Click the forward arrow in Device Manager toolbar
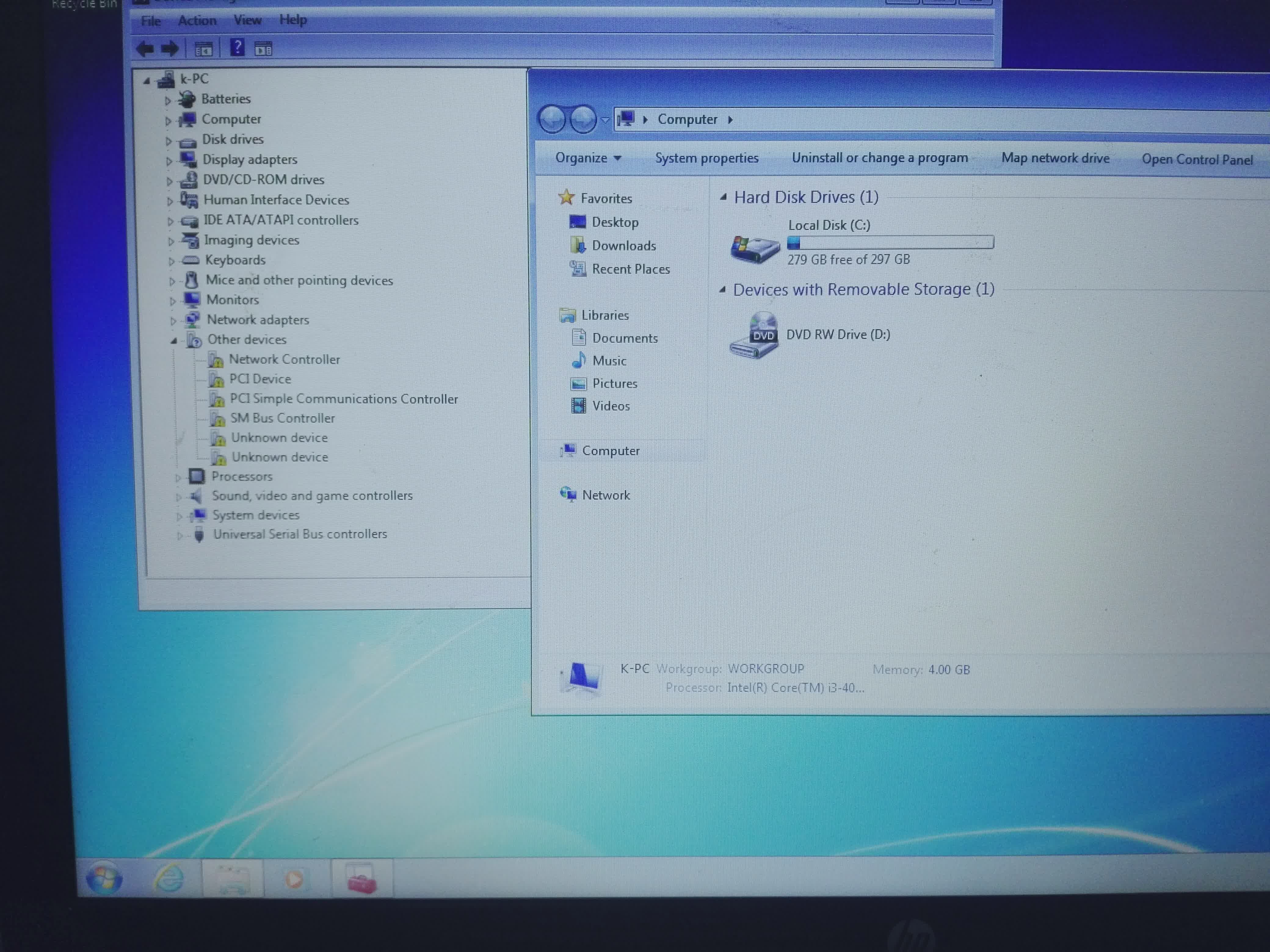The height and width of the screenshot is (952, 1270). tap(171, 49)
